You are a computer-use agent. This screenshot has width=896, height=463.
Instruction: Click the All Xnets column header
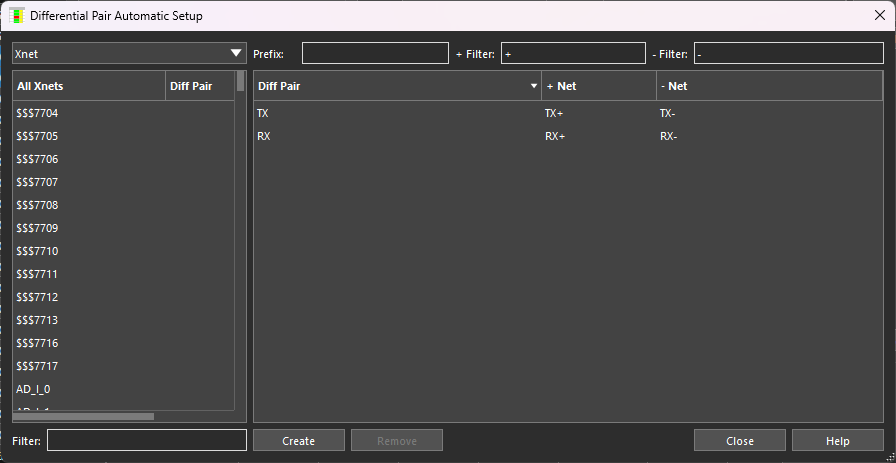(88, 87)
